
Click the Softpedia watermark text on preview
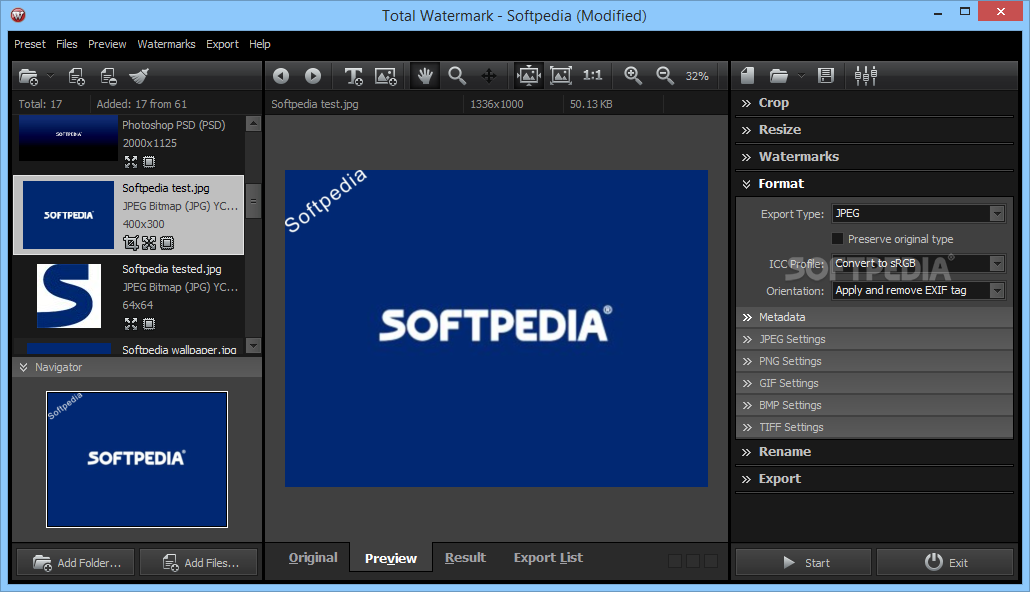click(x=325, y=200)
